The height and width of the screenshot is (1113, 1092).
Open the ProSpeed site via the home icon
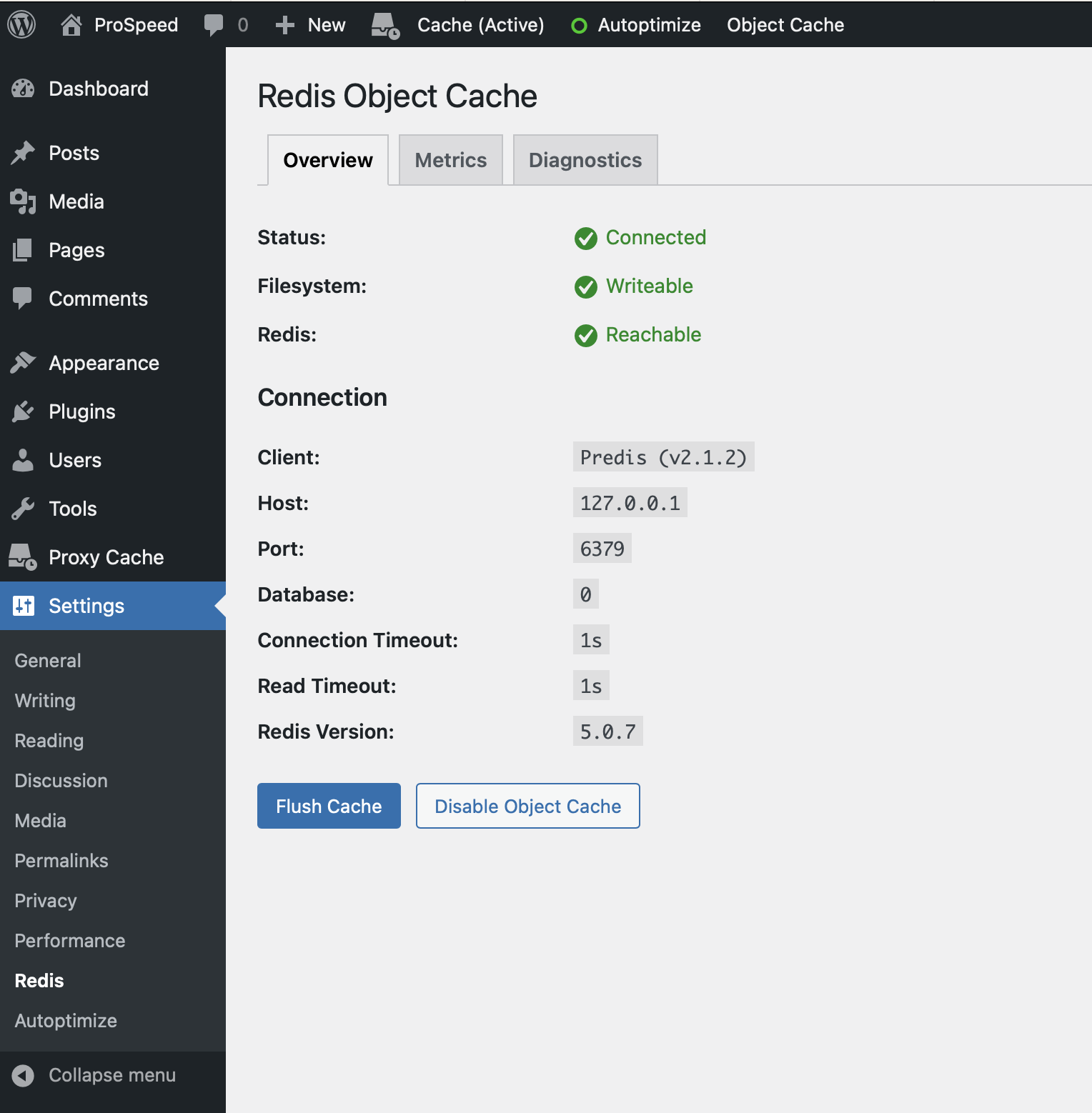(71, 24)
